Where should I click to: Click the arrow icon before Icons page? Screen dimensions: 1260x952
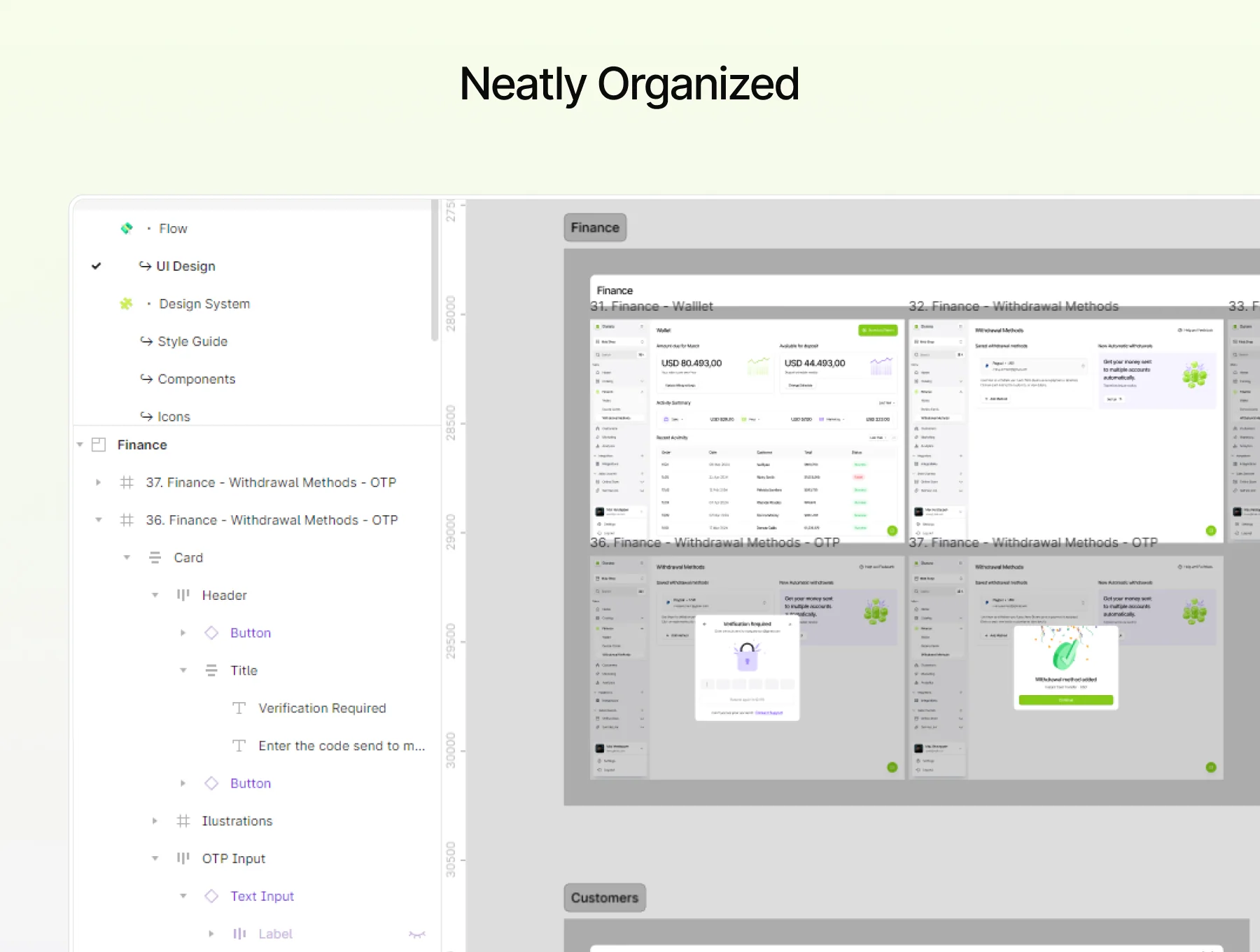click(x=146, y=416)
